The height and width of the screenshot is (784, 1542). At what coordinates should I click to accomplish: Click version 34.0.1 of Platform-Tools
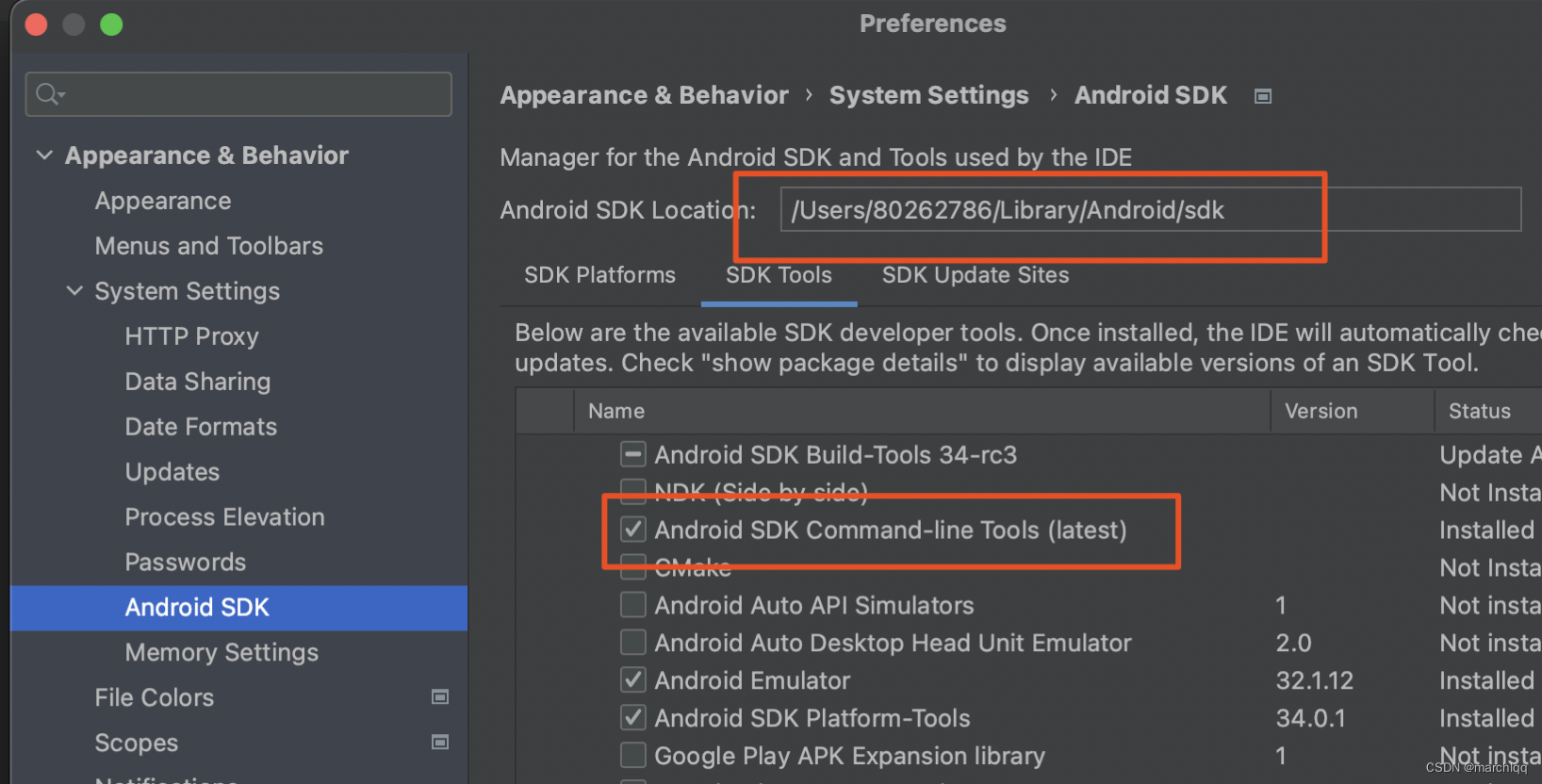(1311, 718)
